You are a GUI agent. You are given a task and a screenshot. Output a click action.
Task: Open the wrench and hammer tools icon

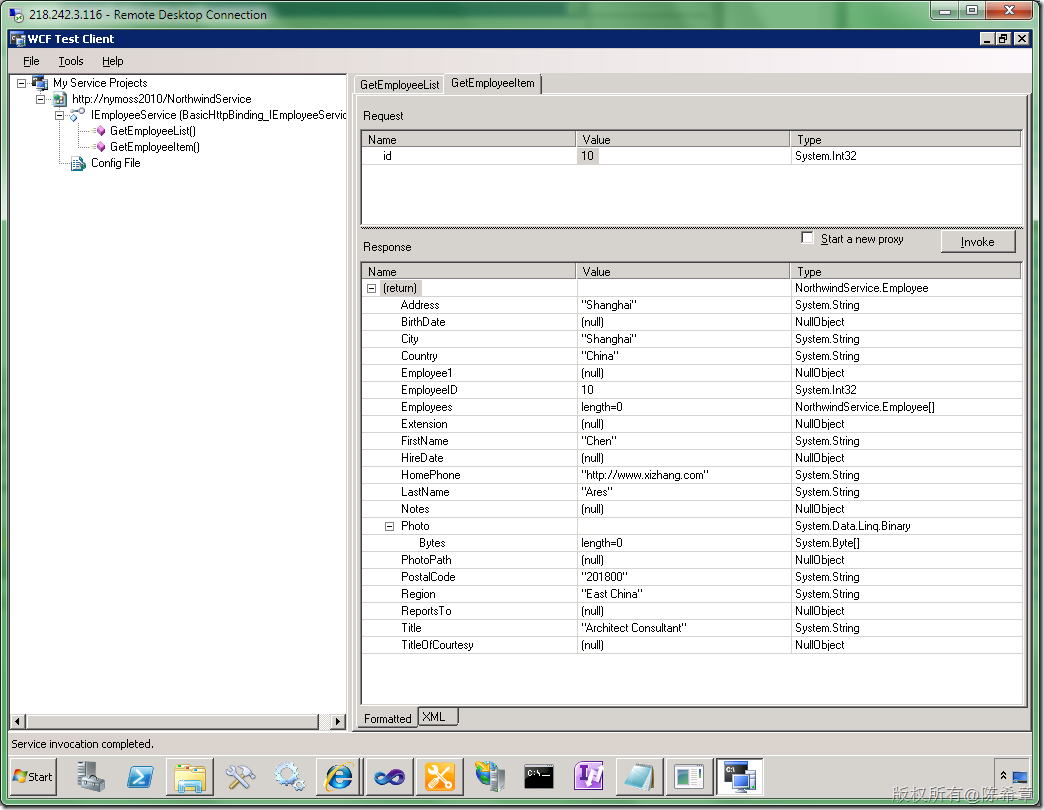(240, 777)
